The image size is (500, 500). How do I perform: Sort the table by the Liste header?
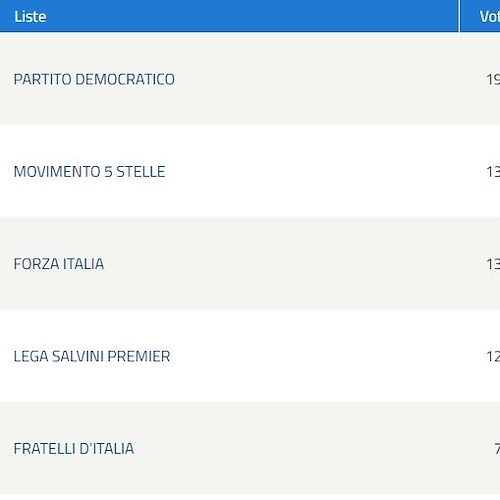tap(30, 17)
